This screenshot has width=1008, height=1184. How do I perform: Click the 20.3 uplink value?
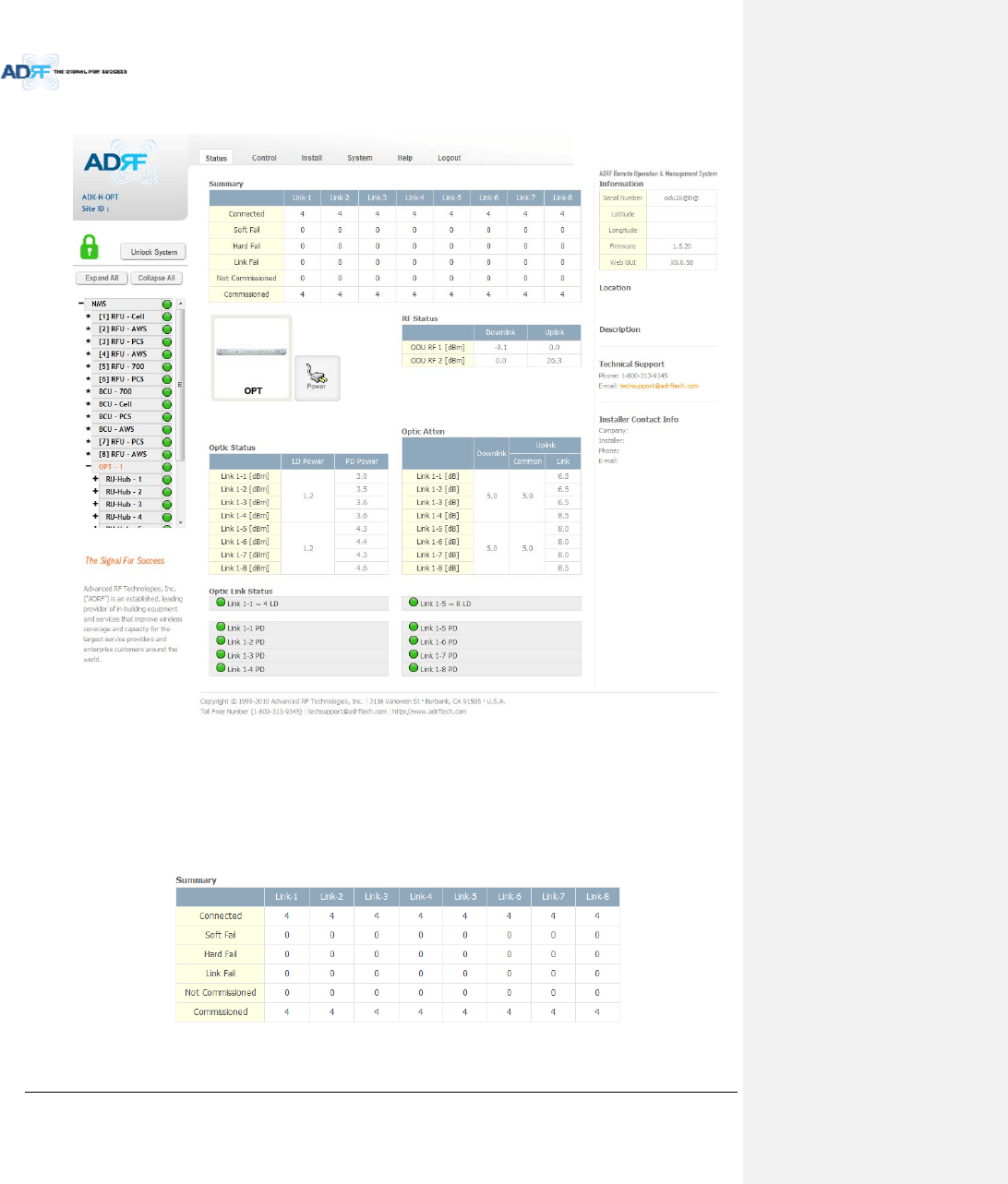(554, 361)
